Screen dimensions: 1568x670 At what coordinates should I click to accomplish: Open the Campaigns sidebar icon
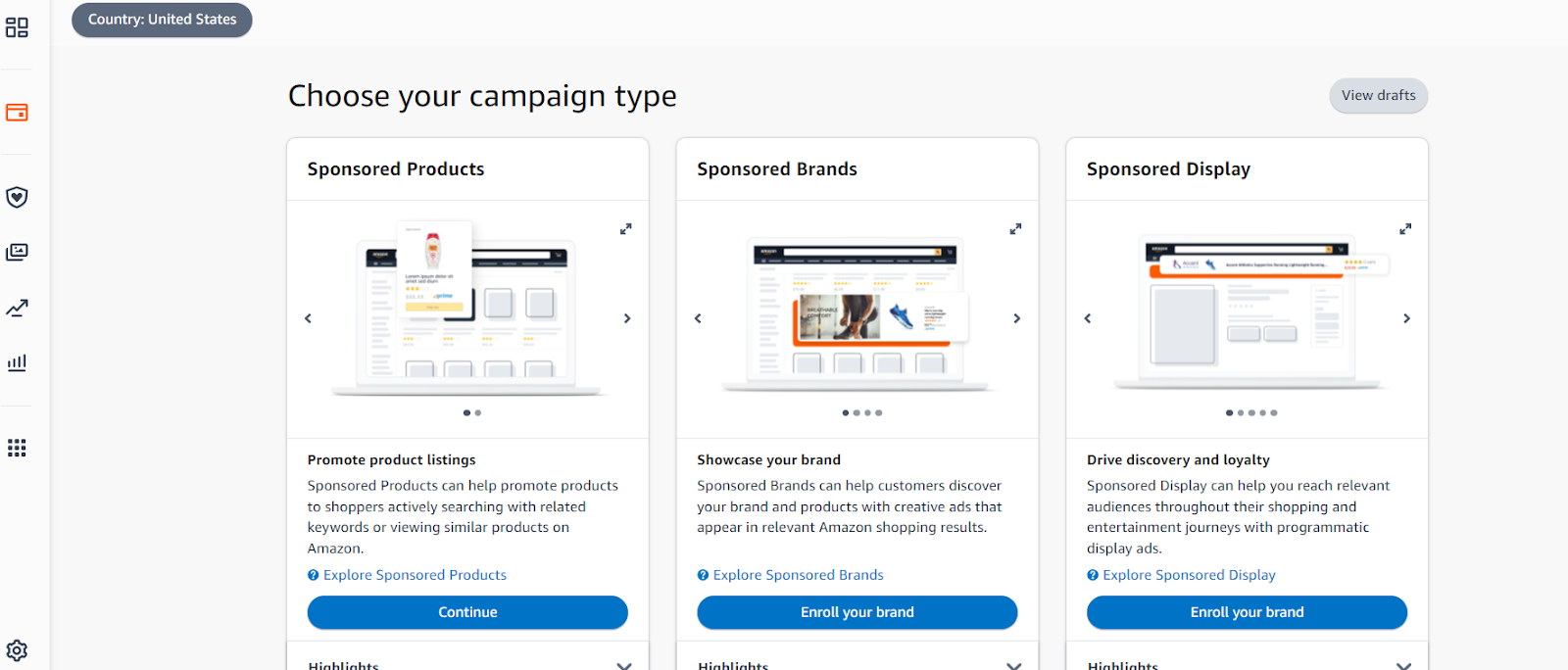pos(17,112)
